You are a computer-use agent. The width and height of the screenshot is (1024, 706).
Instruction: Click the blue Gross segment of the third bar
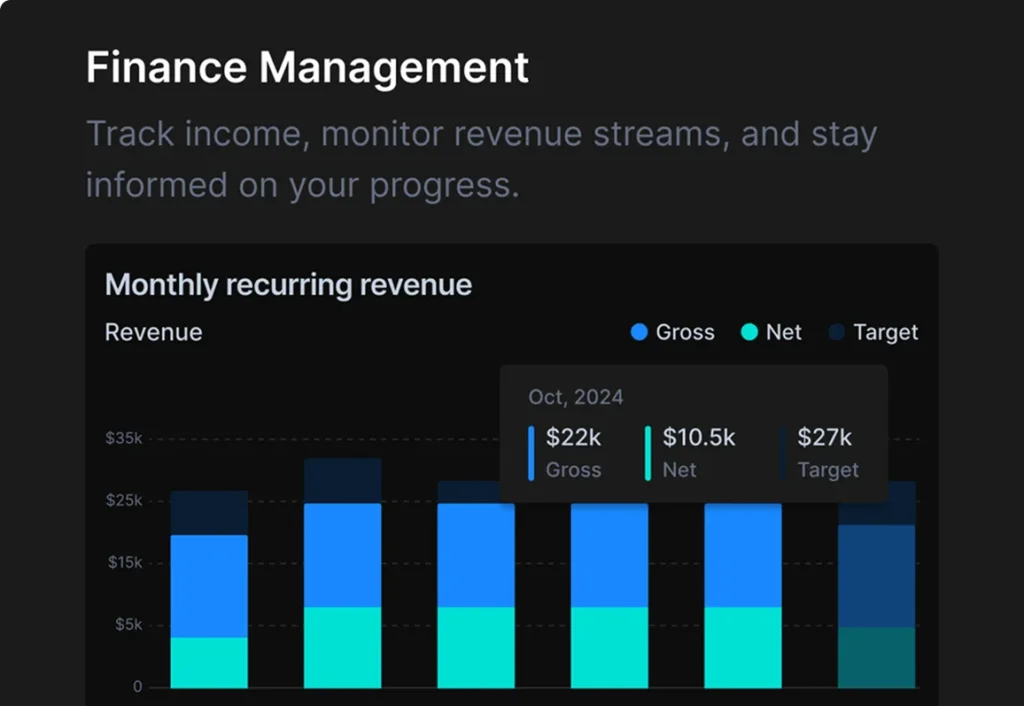pos(476,555)
